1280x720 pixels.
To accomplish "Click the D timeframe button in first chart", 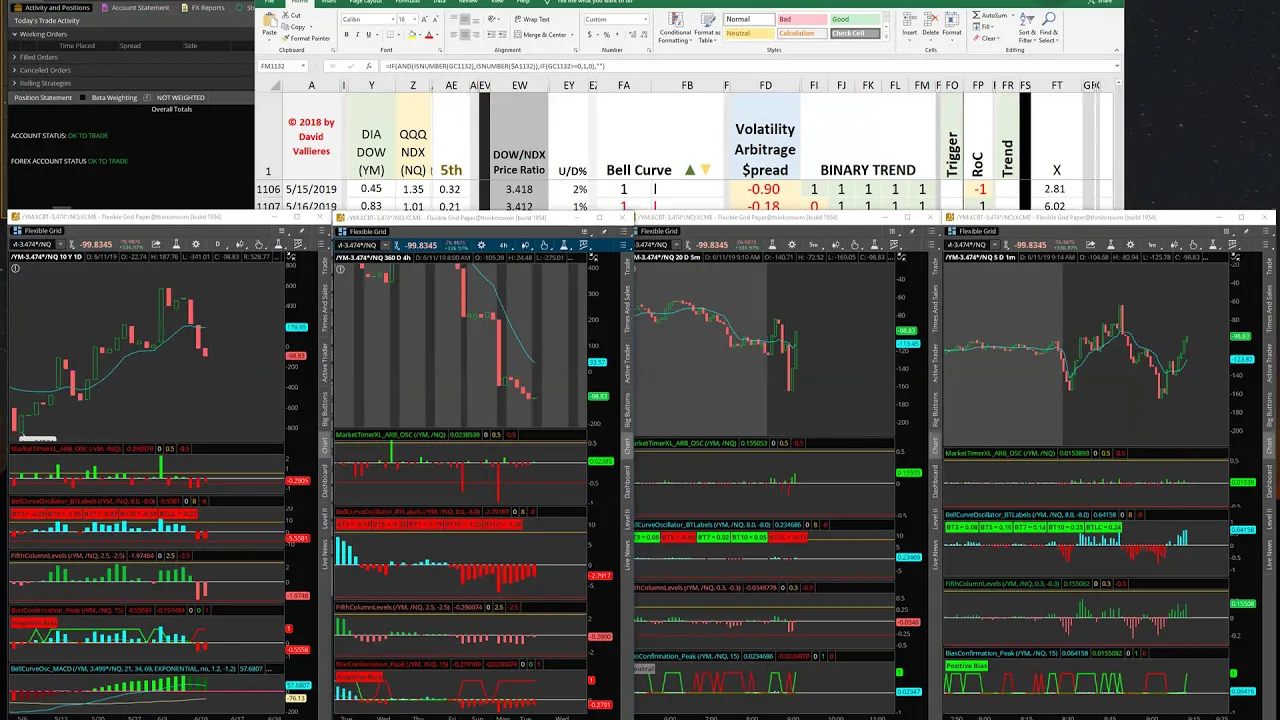I will pyautogui.click(x=217, y=244).
